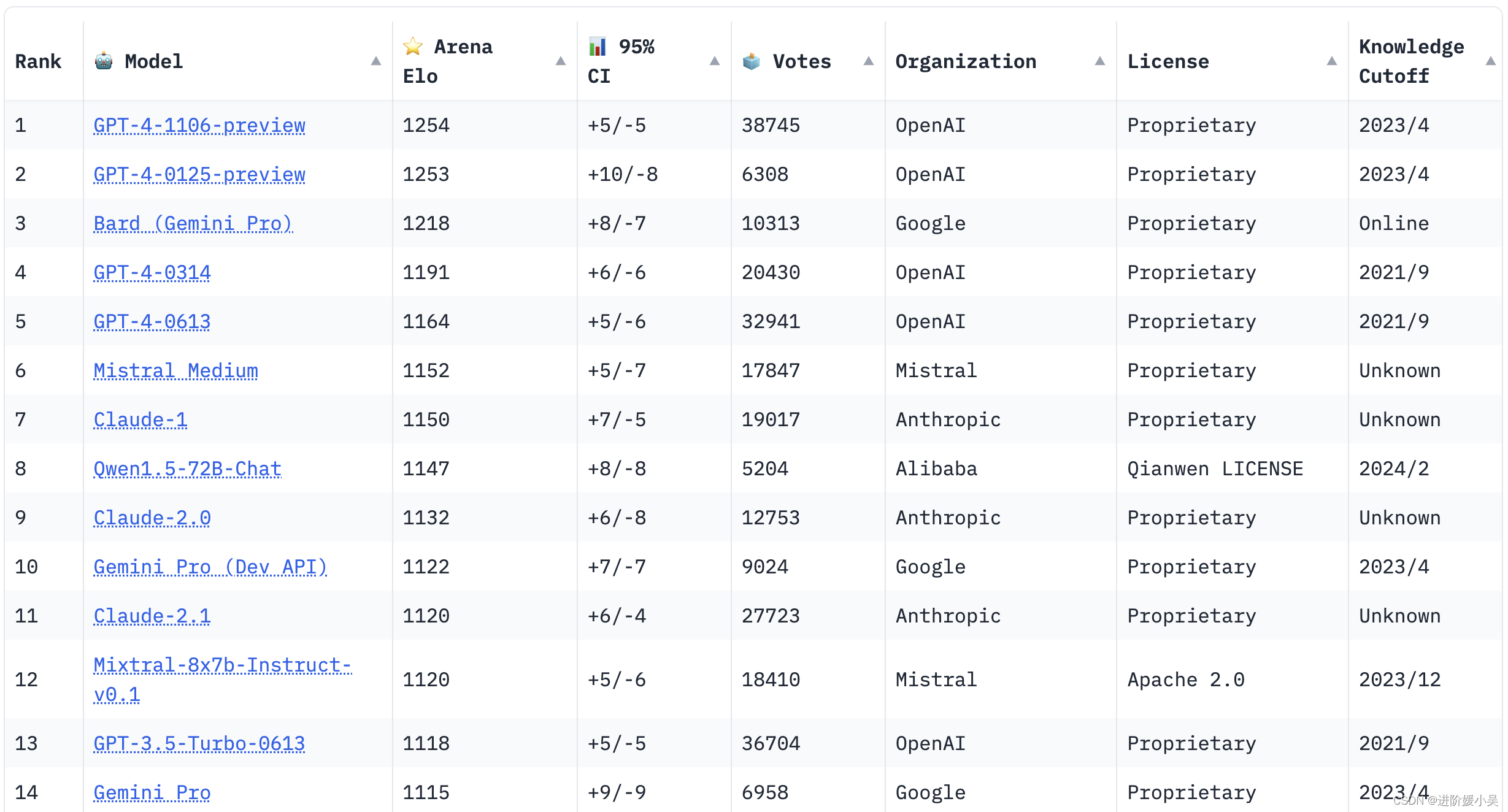
Task: Sort by Votes column arrow
Action: [869, 61]
